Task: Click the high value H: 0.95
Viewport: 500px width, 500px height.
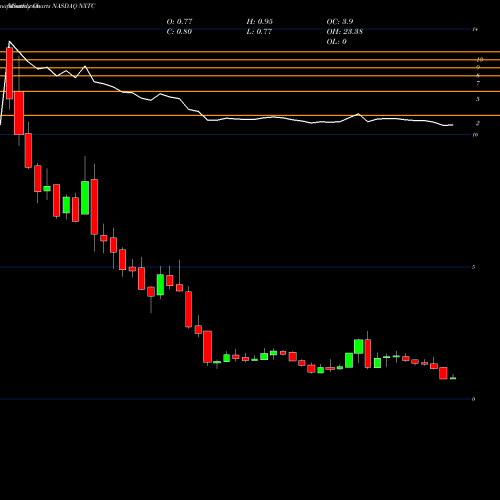Action: click(259, 21)
